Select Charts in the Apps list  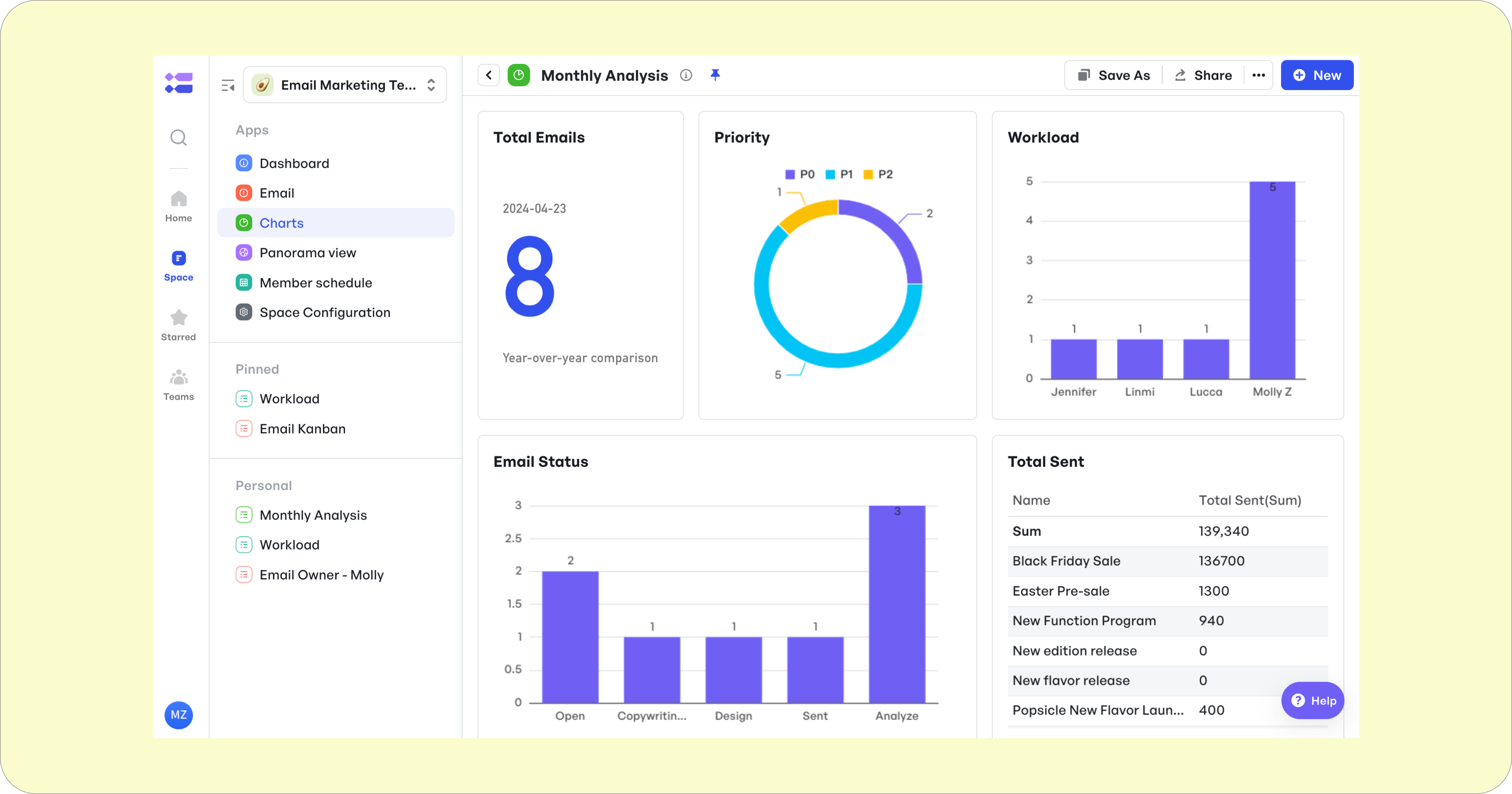[336, 223]
